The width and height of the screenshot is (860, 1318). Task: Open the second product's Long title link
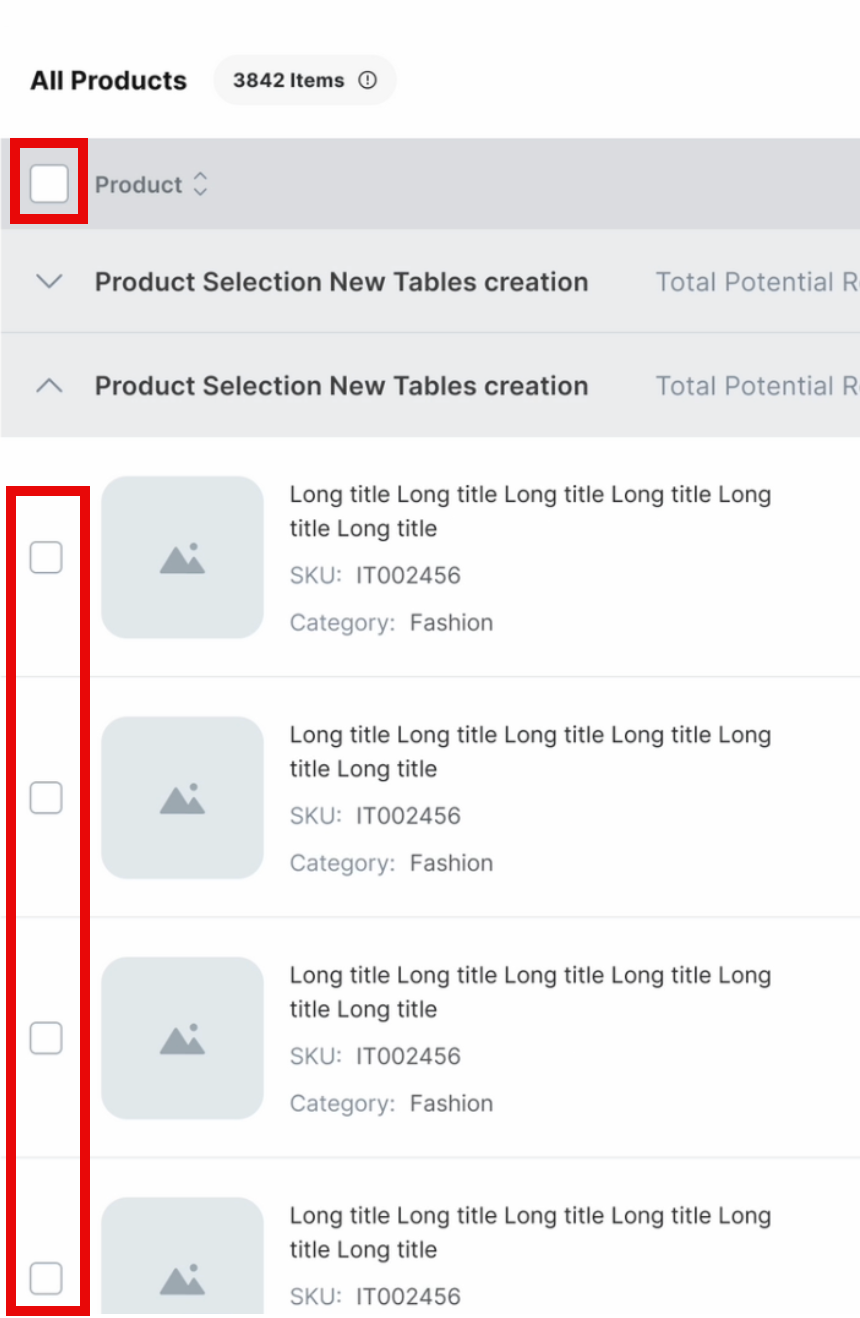click(x=529, y=751)
